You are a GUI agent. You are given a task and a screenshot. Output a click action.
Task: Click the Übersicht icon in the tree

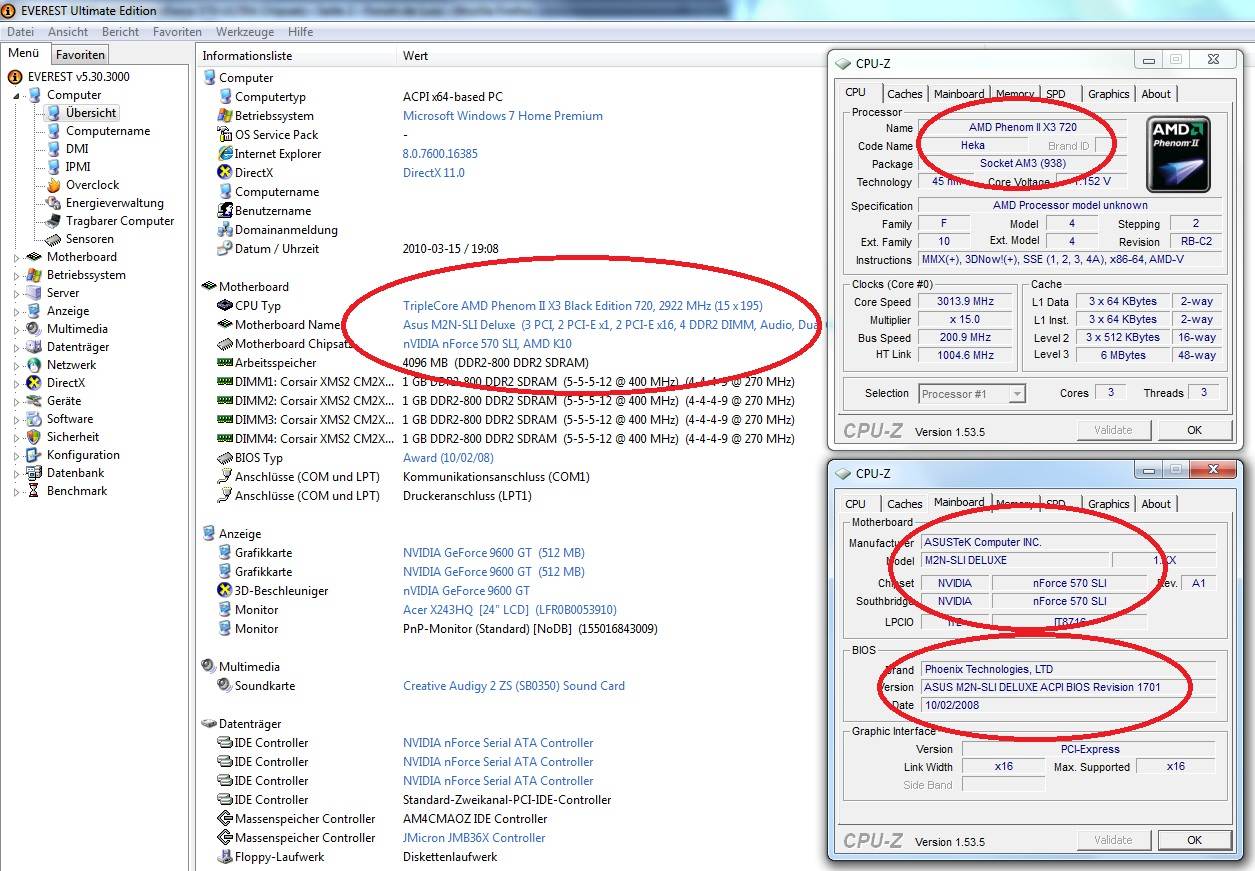click(53, 113)
